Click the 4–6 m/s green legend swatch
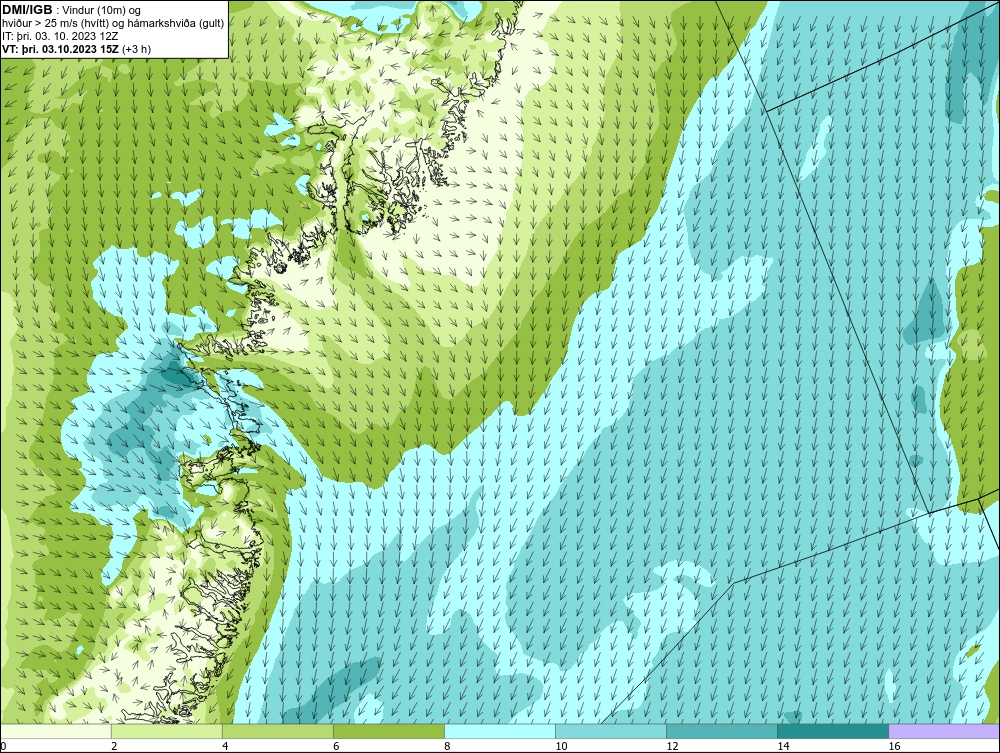Viewport: 1000px width, 753px height. coord(277,731)
